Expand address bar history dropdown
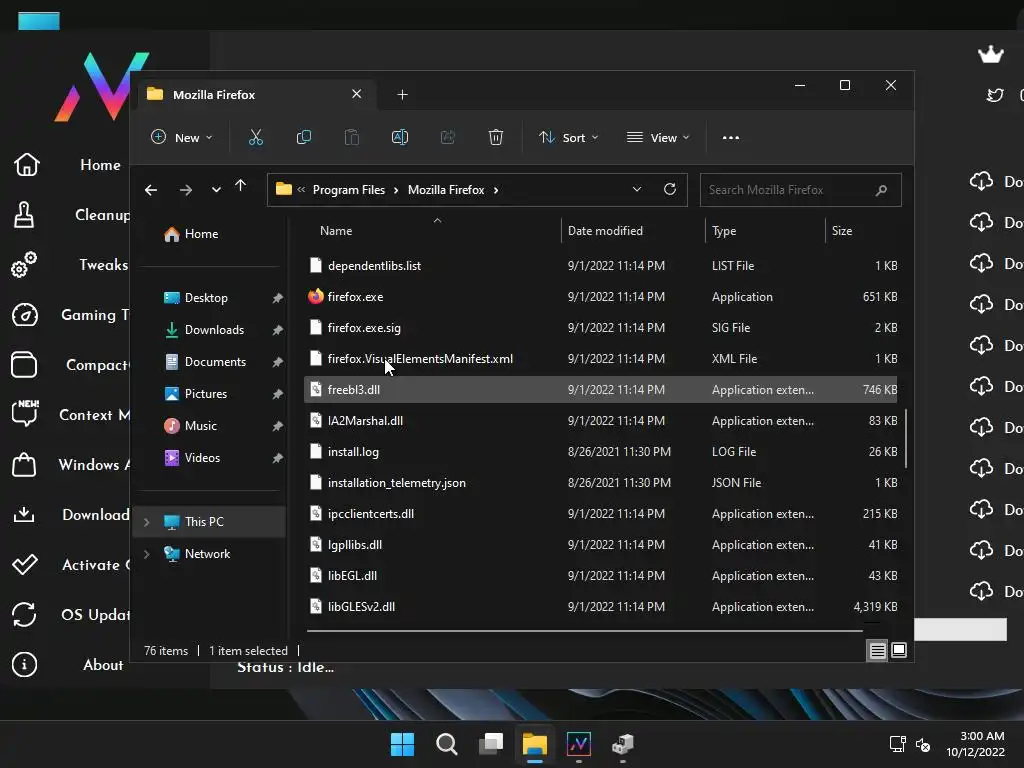The height and width of the screenshot is (768, 1024). coord(637,189)
